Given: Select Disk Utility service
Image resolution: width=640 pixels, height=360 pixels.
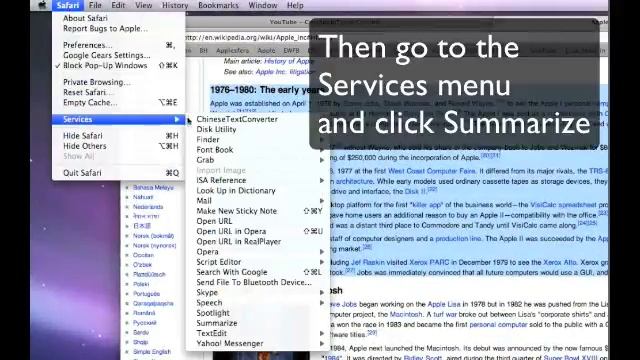Looking at the screenshot, I should (216, 129).
